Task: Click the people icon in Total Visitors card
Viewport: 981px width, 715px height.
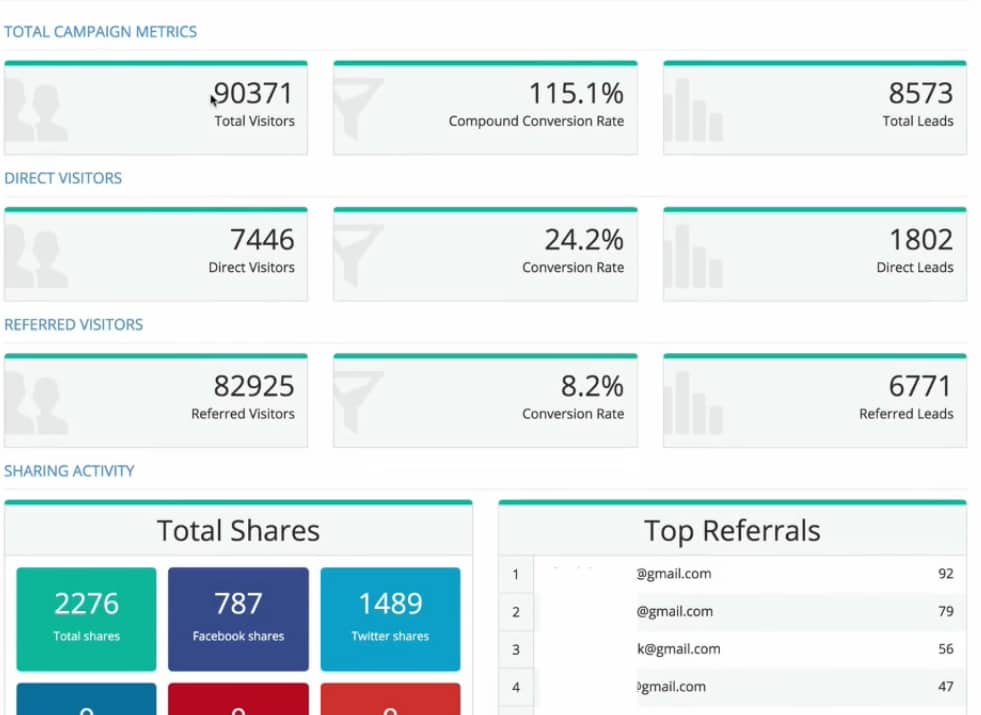Action: (36, 110)
